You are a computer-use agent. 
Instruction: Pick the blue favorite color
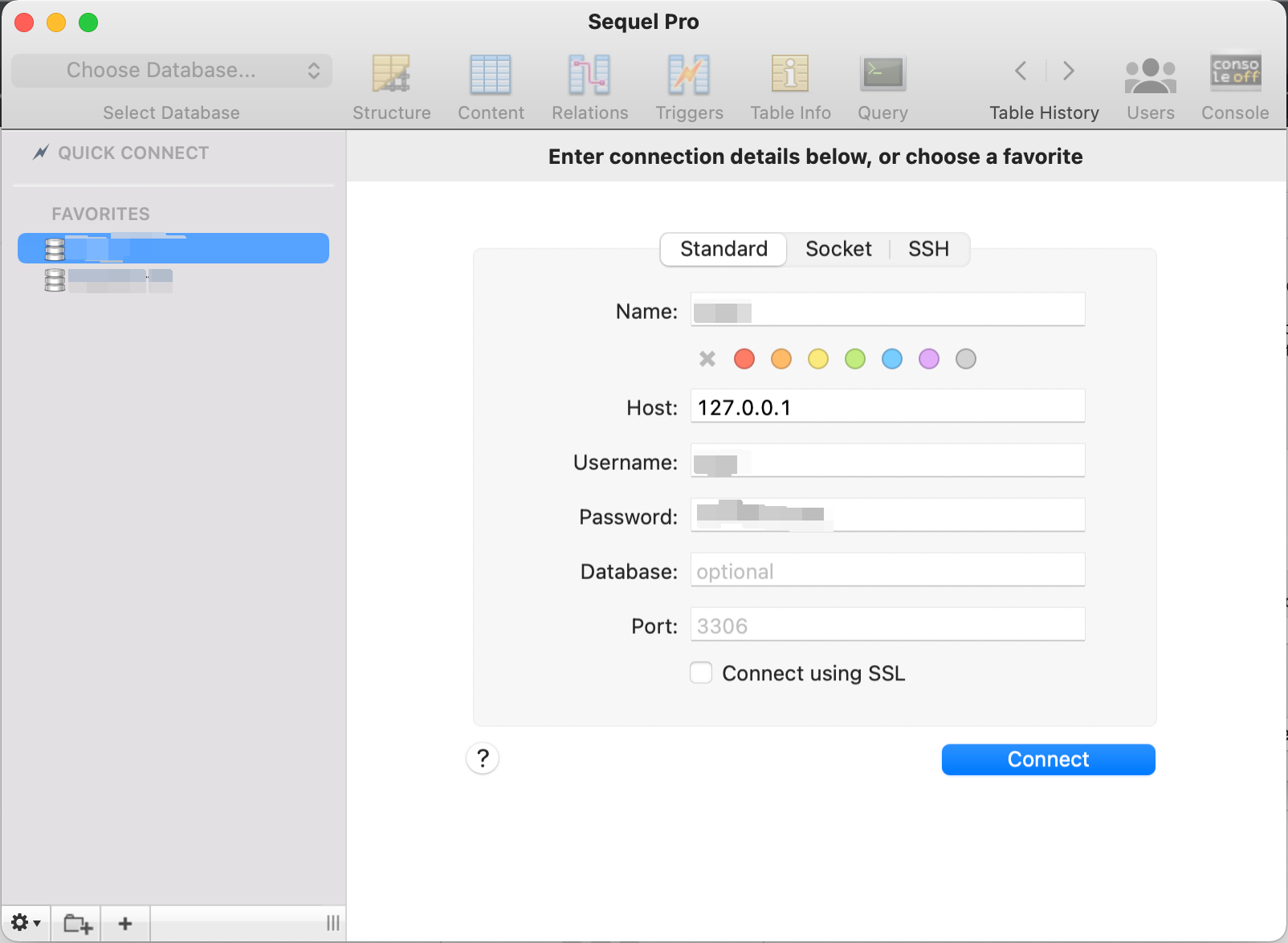(892, 359)
